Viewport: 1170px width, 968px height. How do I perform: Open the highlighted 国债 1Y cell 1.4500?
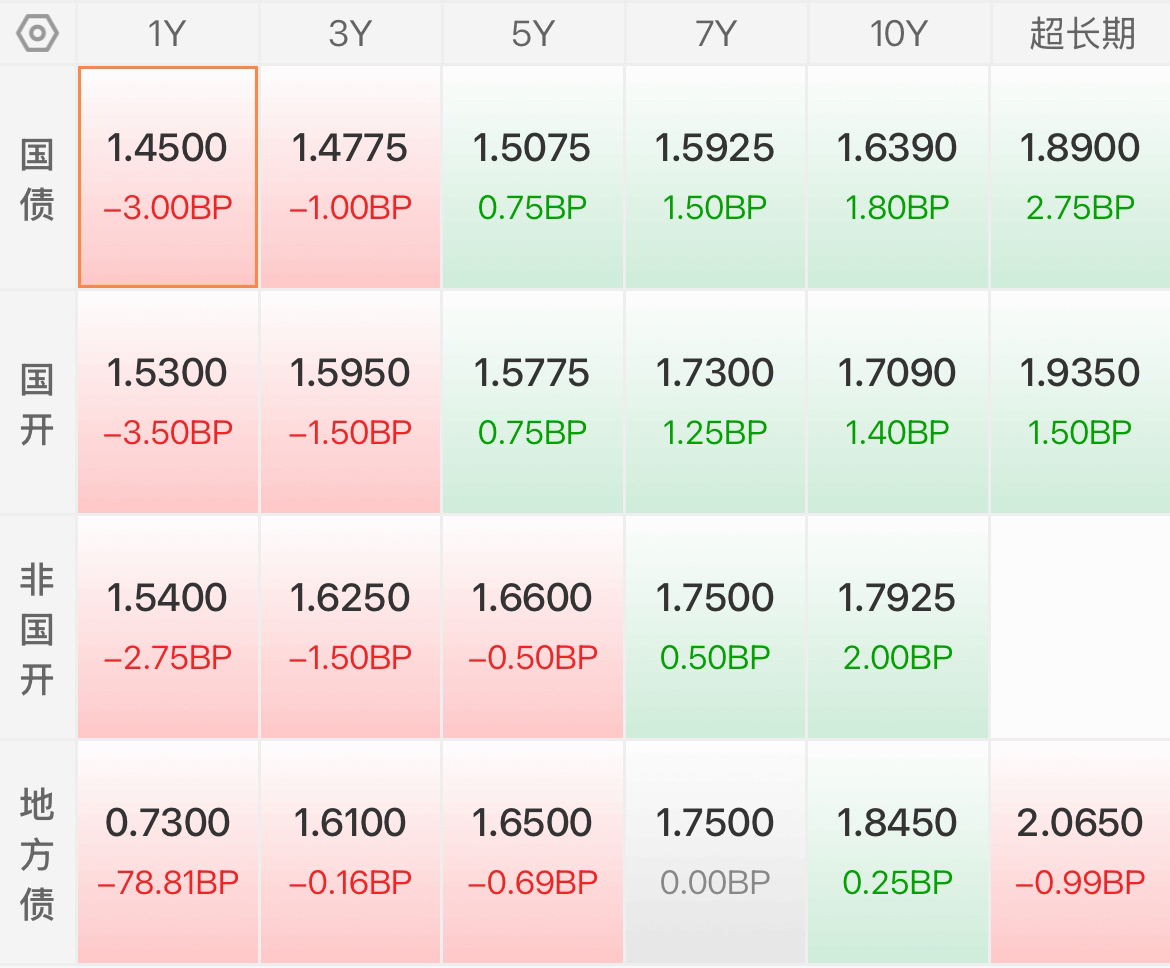[x=167, y=177]
